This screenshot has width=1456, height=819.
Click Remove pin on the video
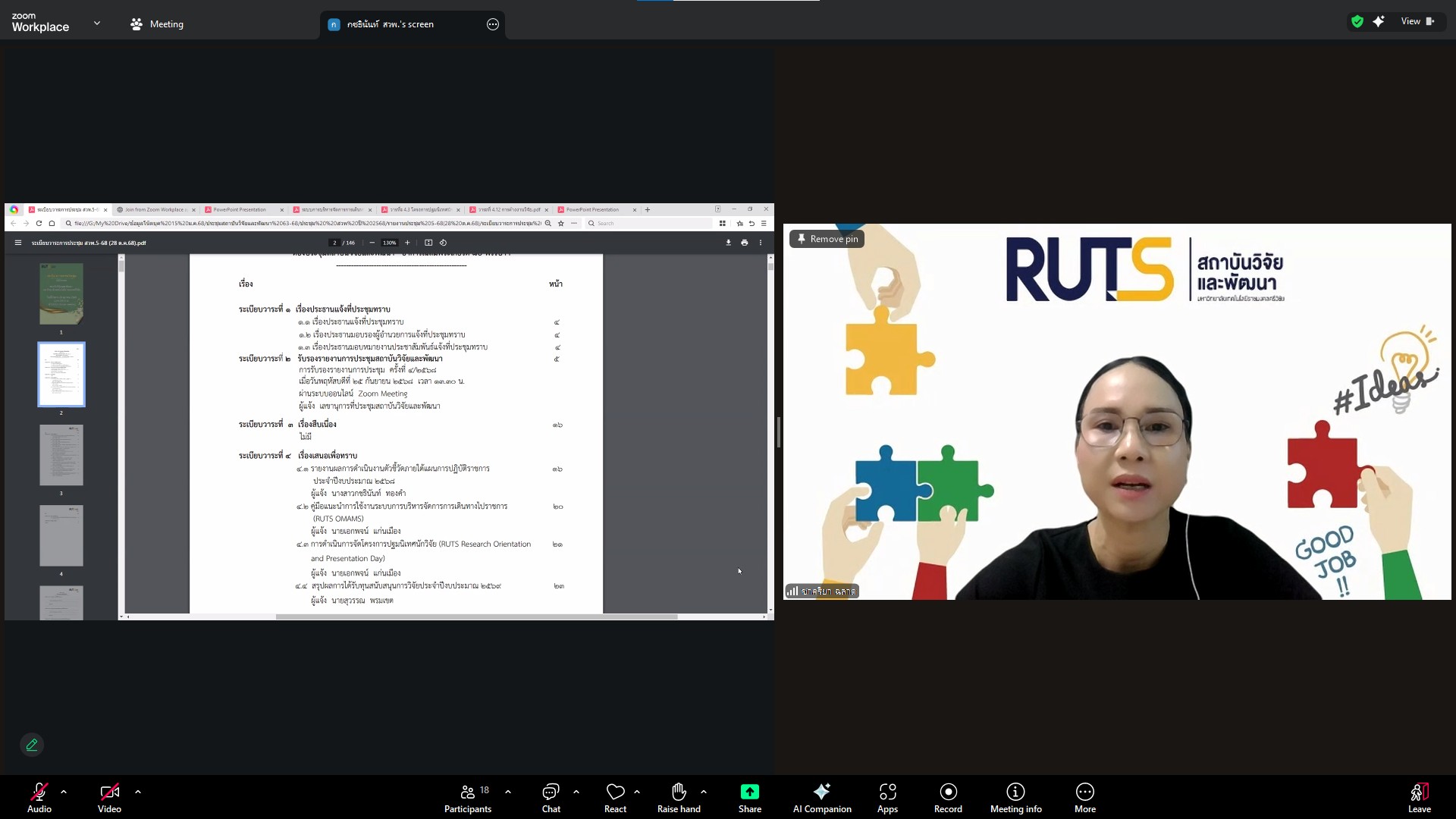pos(827,239)
